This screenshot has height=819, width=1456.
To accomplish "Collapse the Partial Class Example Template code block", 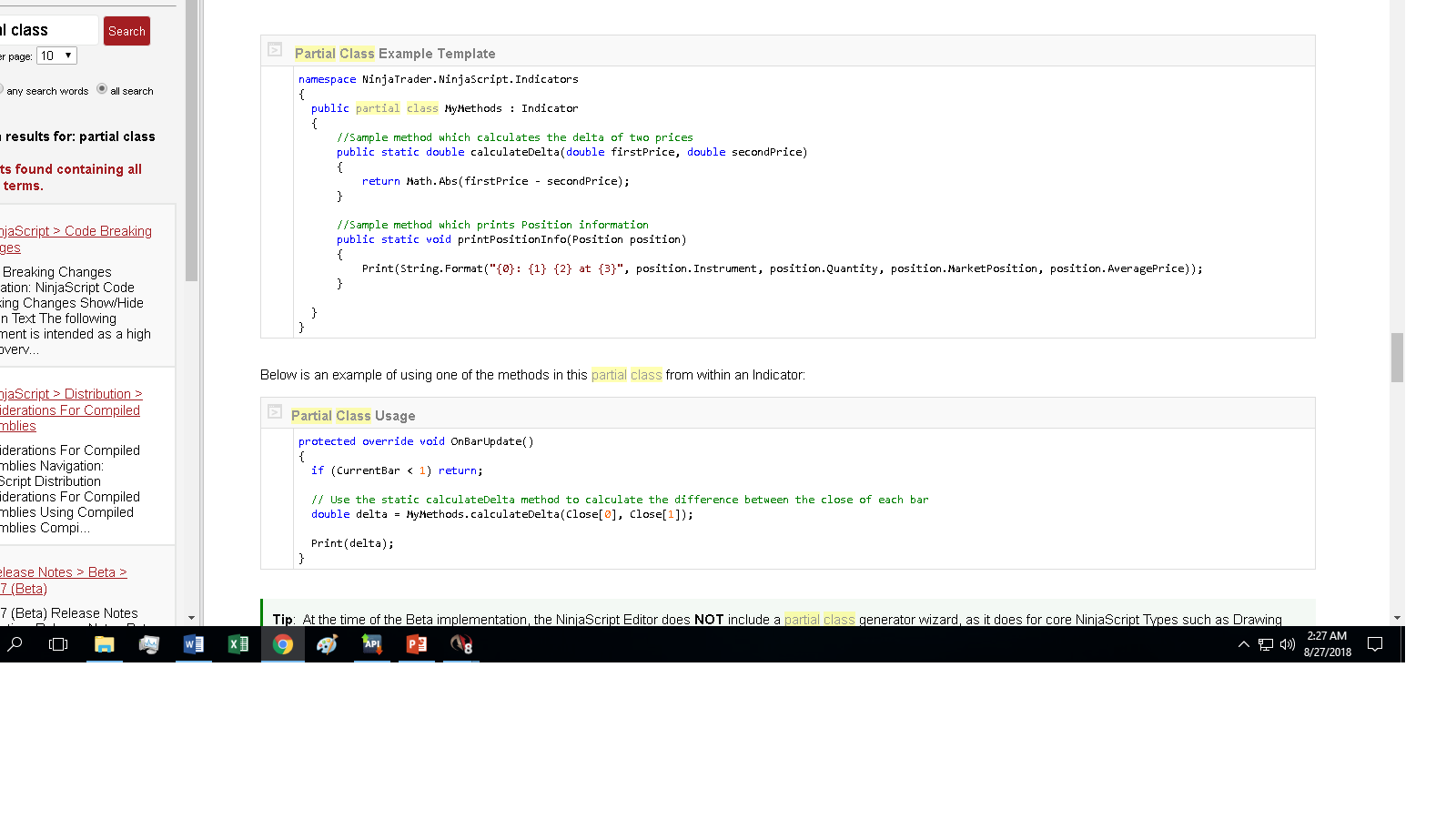I will [275, 50].
